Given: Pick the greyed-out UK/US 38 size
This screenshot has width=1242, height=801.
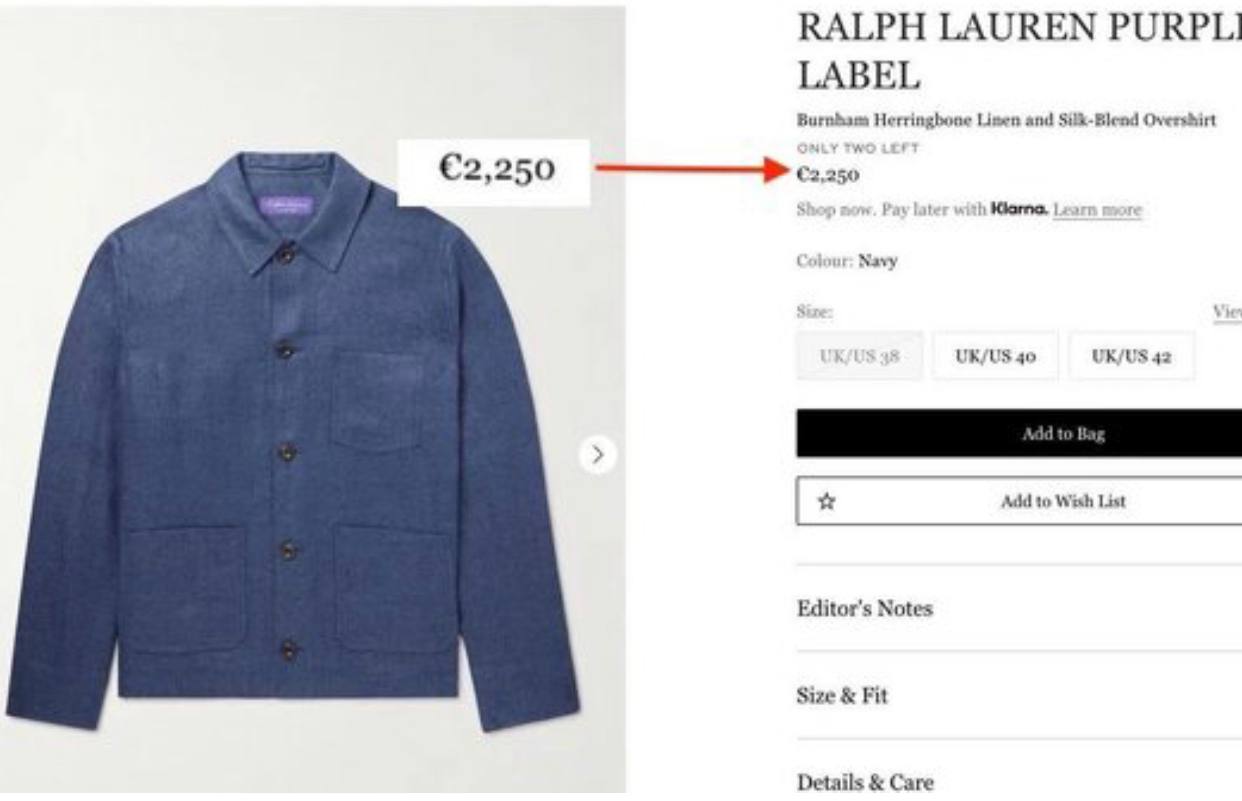Looking at the screenshot, I should [859, 357].
